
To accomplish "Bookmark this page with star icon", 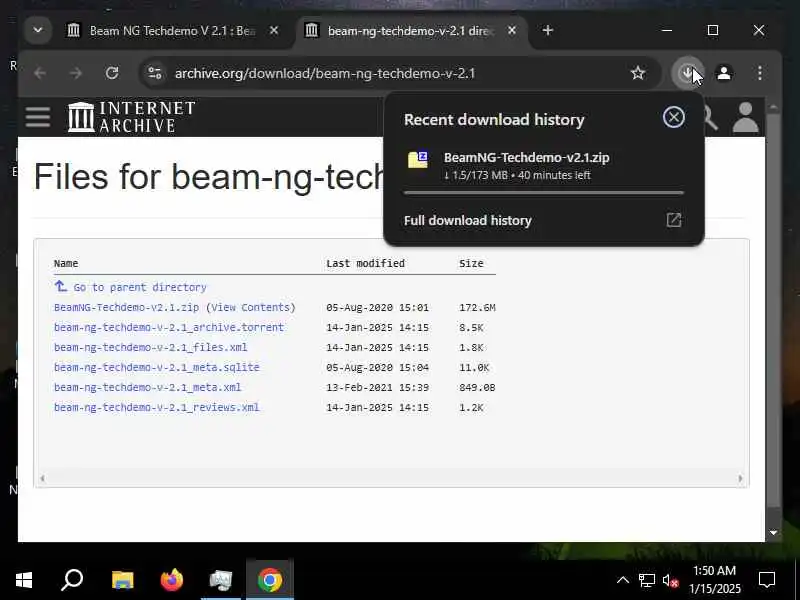I will [x=638, y=73].
